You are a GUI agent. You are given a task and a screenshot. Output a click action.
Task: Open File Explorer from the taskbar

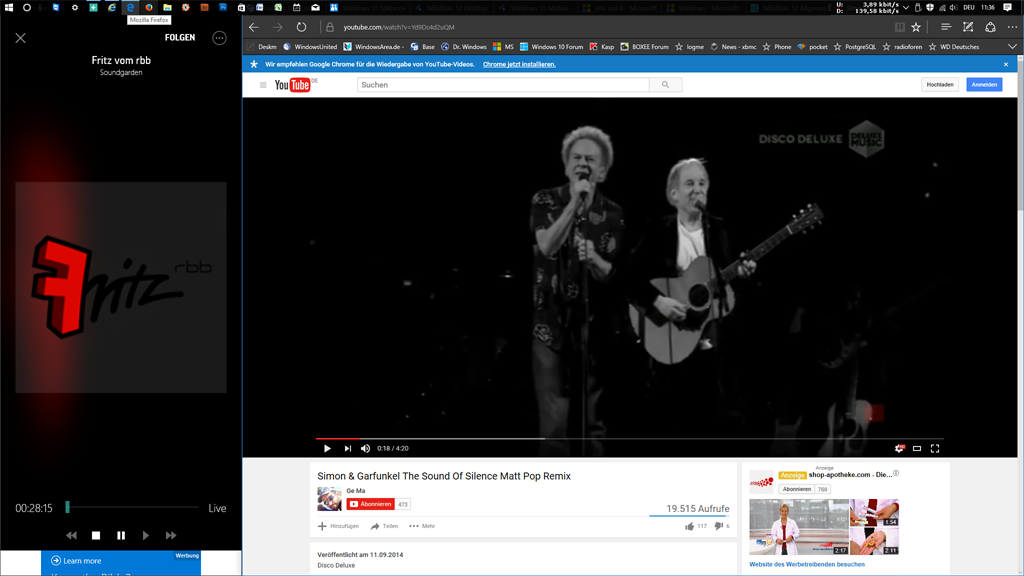click(167, 8)
